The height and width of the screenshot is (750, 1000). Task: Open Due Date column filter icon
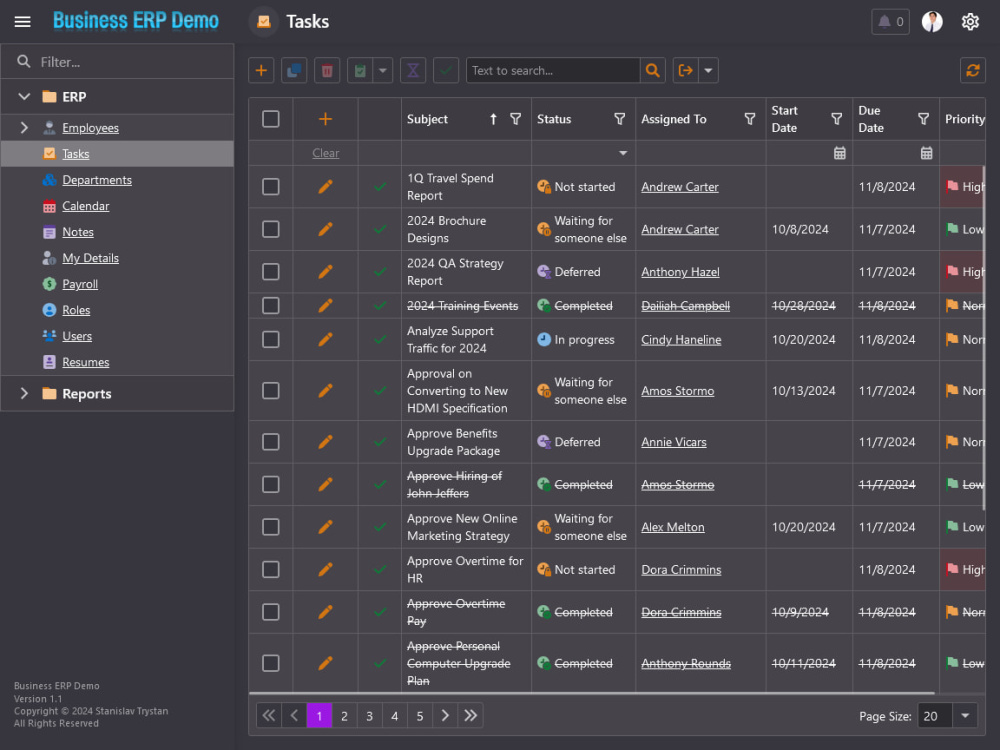tap(923, 119)
